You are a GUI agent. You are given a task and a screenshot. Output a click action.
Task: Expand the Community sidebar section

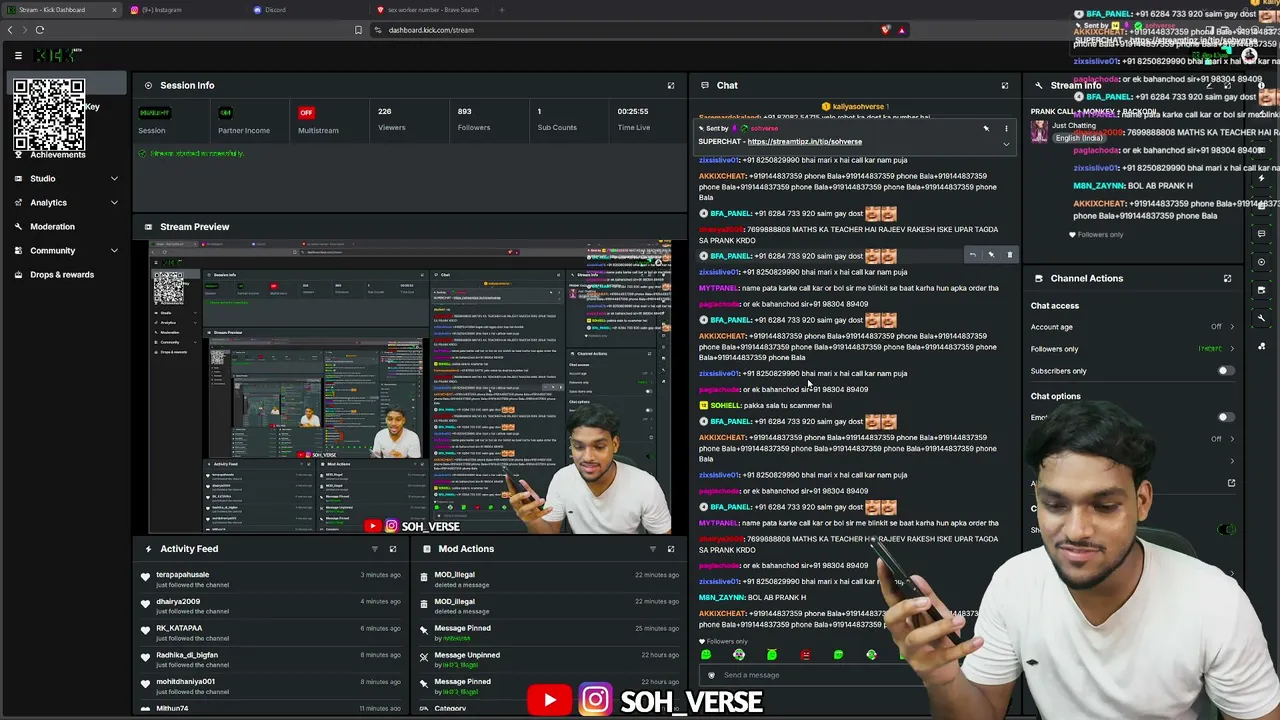pos(66,251)
